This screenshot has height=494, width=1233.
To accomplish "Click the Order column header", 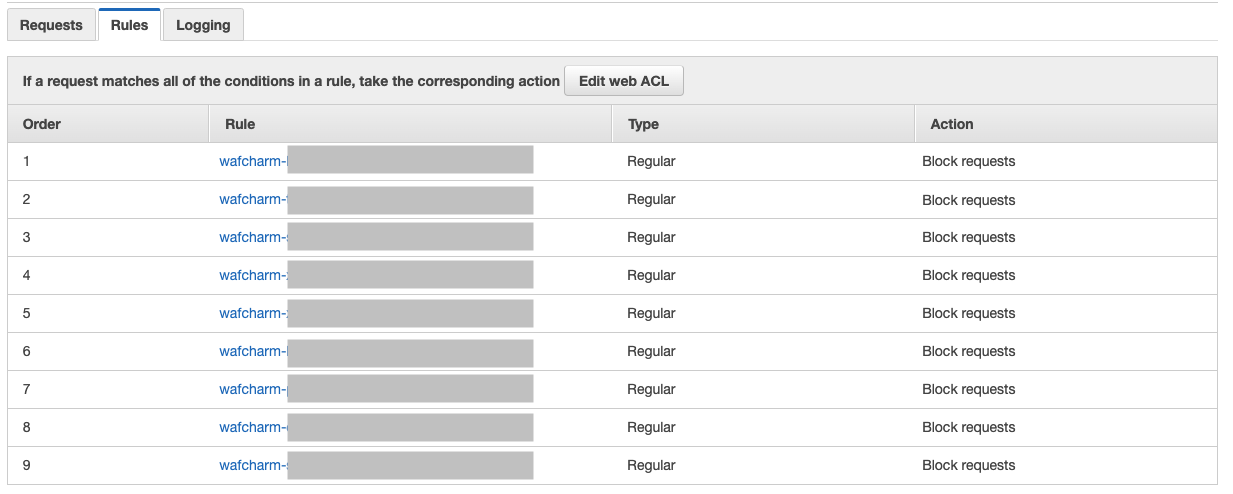I will pyautogui.click(x=42, y=124).
